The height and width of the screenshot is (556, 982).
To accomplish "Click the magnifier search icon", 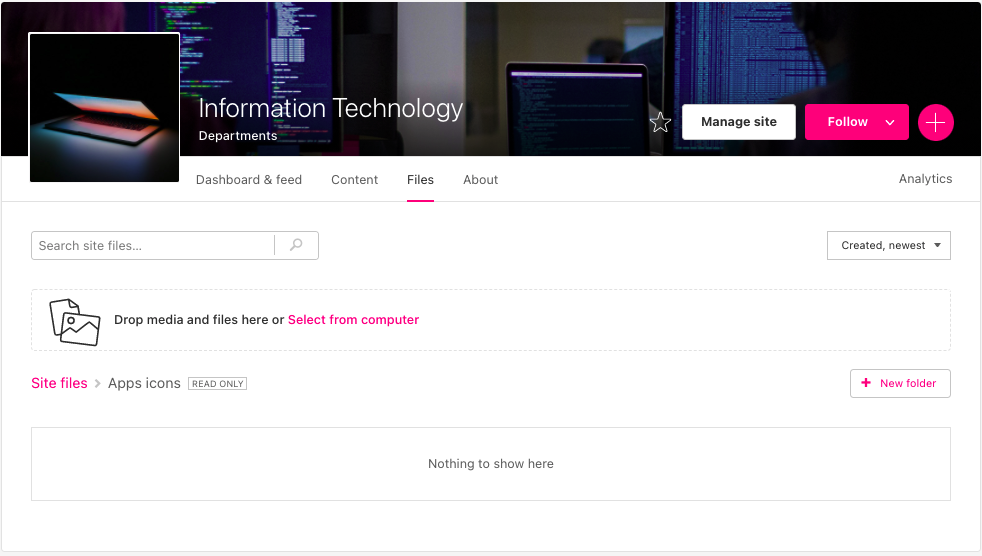I will tap(296, 245).
